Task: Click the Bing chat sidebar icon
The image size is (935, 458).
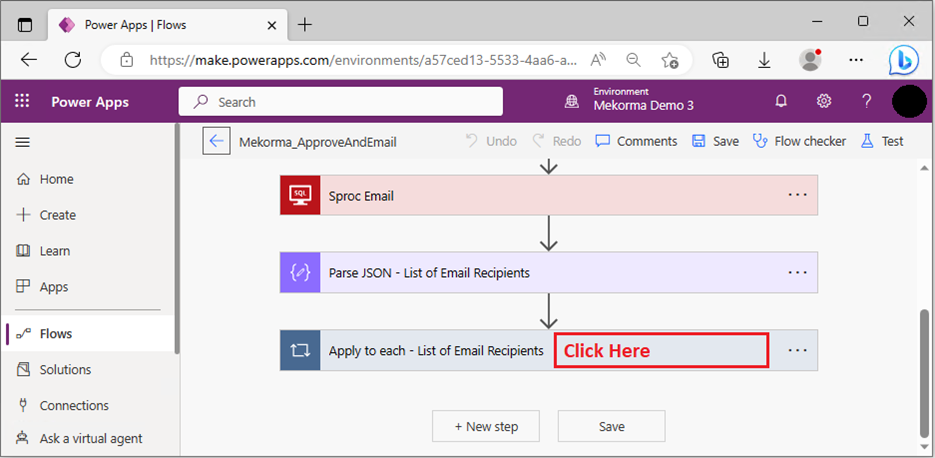Action: pyautogui.click(x=903, y=60)
